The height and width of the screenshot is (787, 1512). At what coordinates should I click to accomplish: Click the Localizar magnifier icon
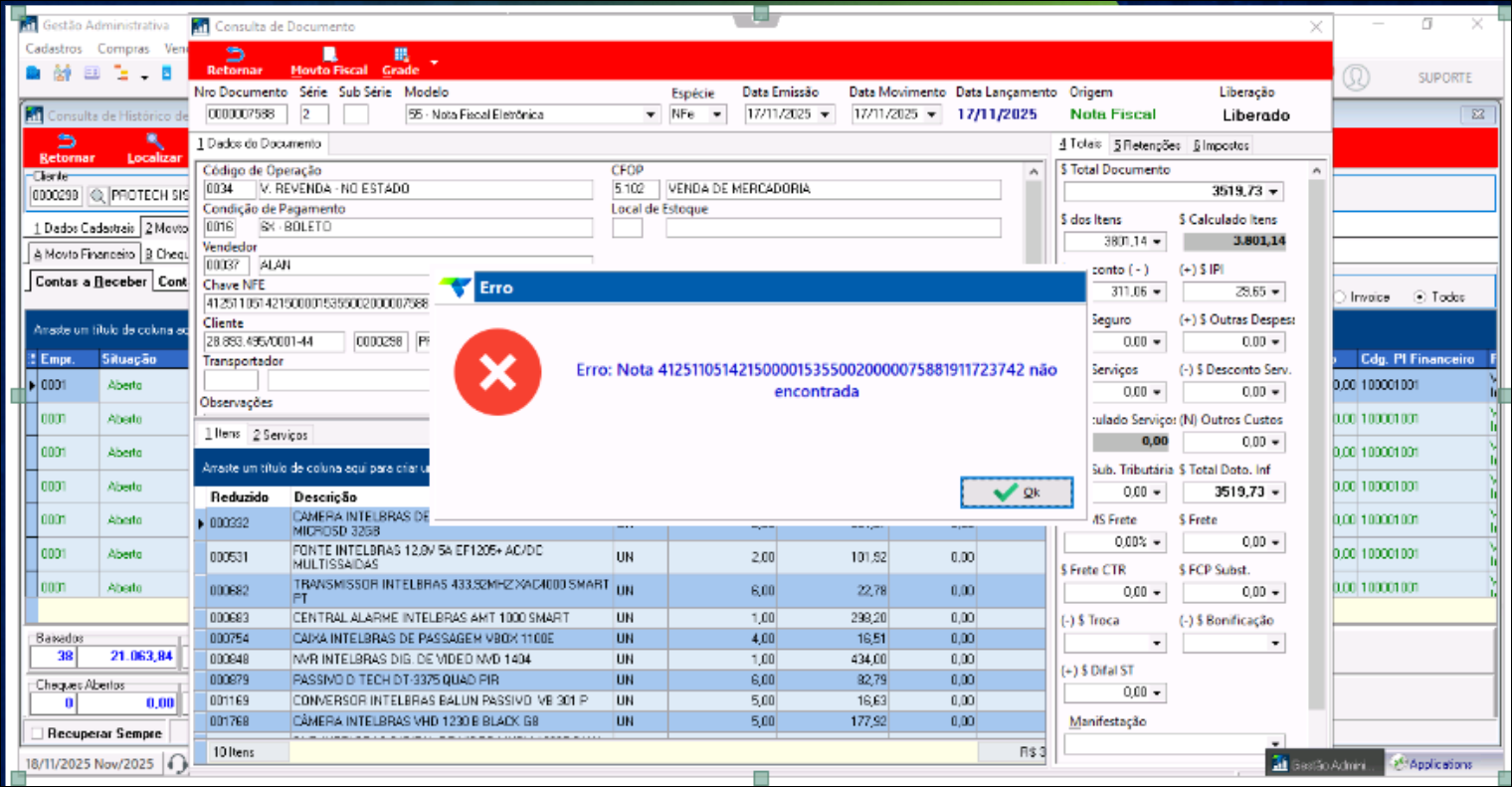click(x=154, y=141)
